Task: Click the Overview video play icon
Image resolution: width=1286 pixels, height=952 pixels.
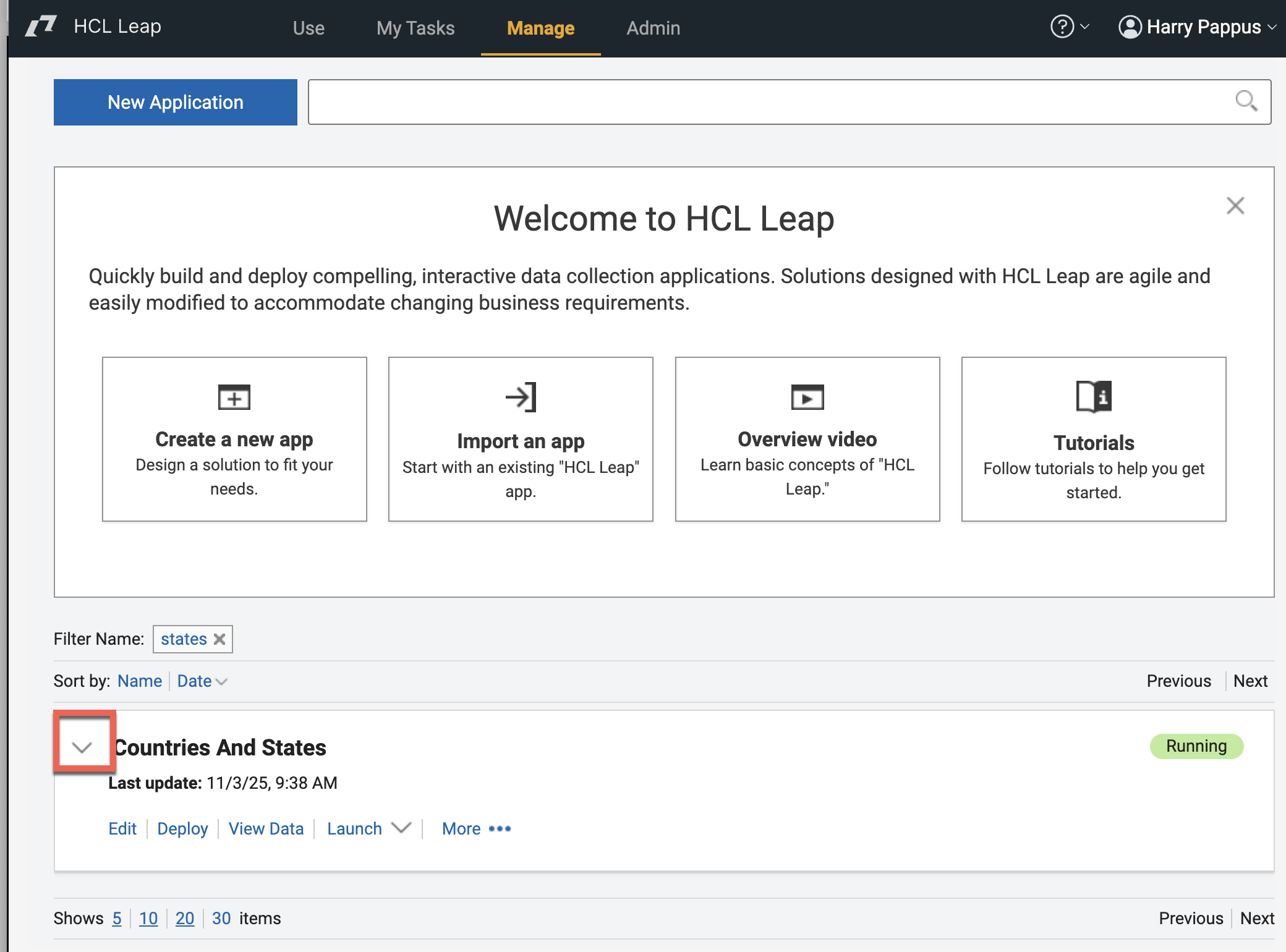Action: pos(807,397)
